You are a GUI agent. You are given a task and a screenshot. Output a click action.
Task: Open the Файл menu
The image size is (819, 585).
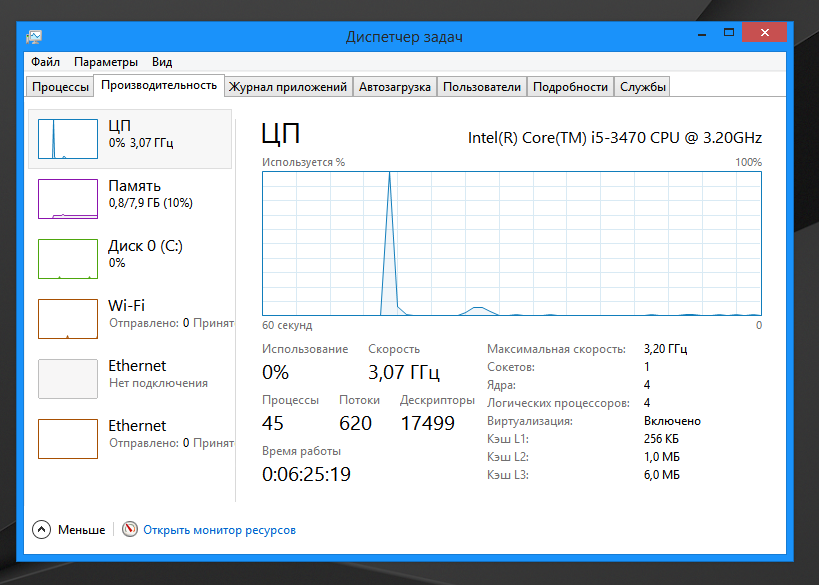coord(45,62)
